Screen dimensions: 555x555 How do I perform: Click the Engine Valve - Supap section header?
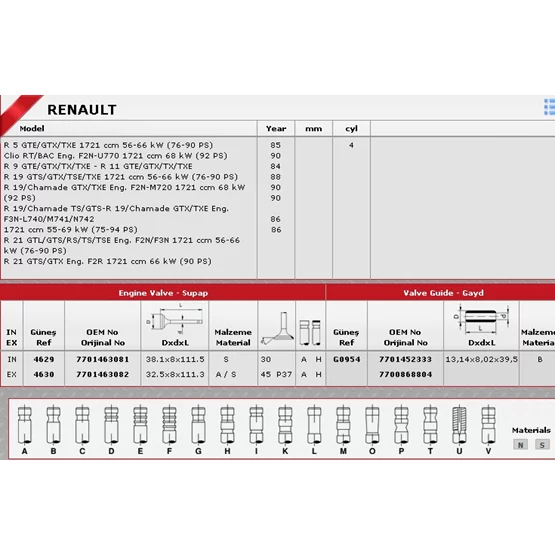click(163, 293)
